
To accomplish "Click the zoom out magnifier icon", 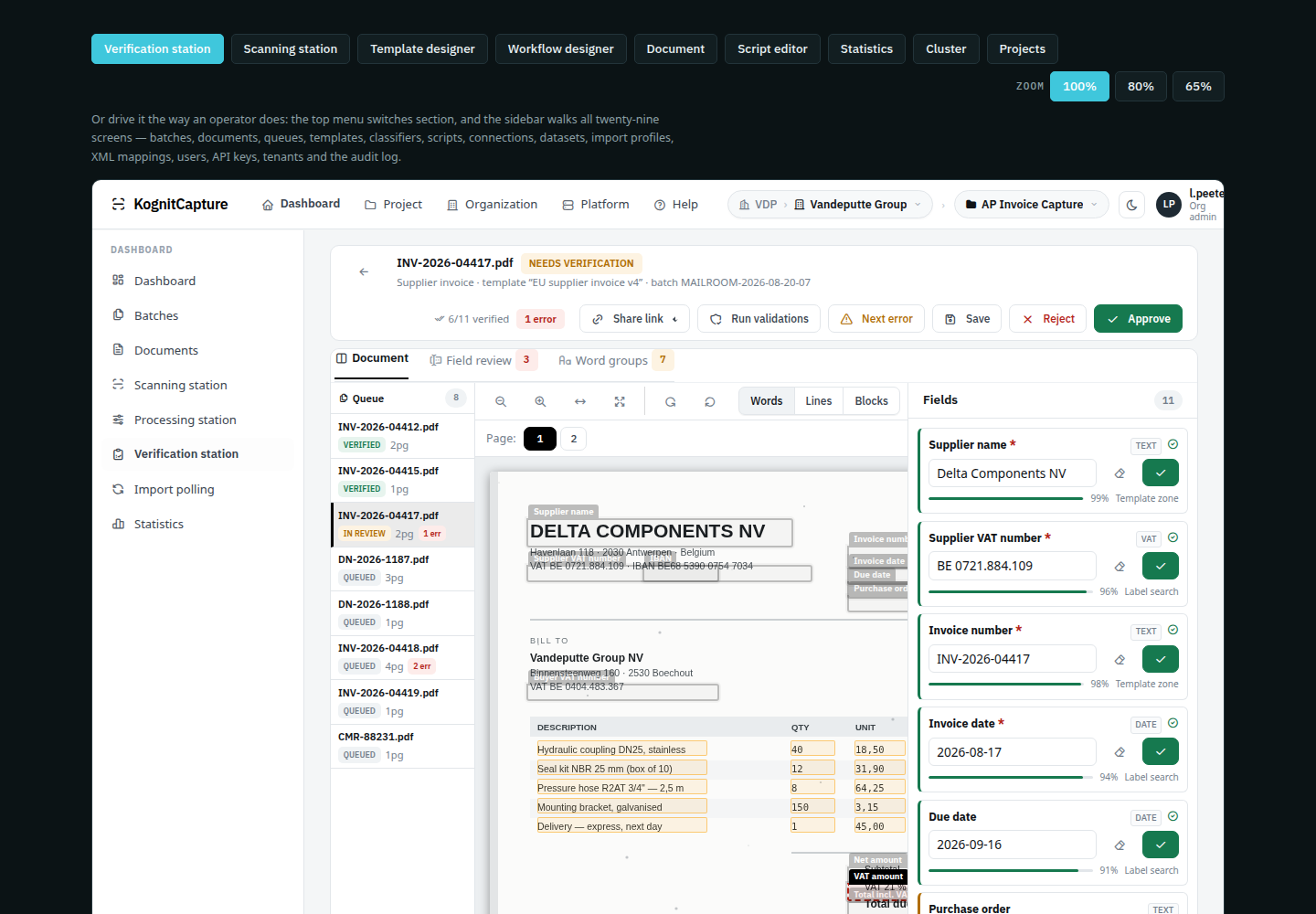I will click(x=501, y=401).
